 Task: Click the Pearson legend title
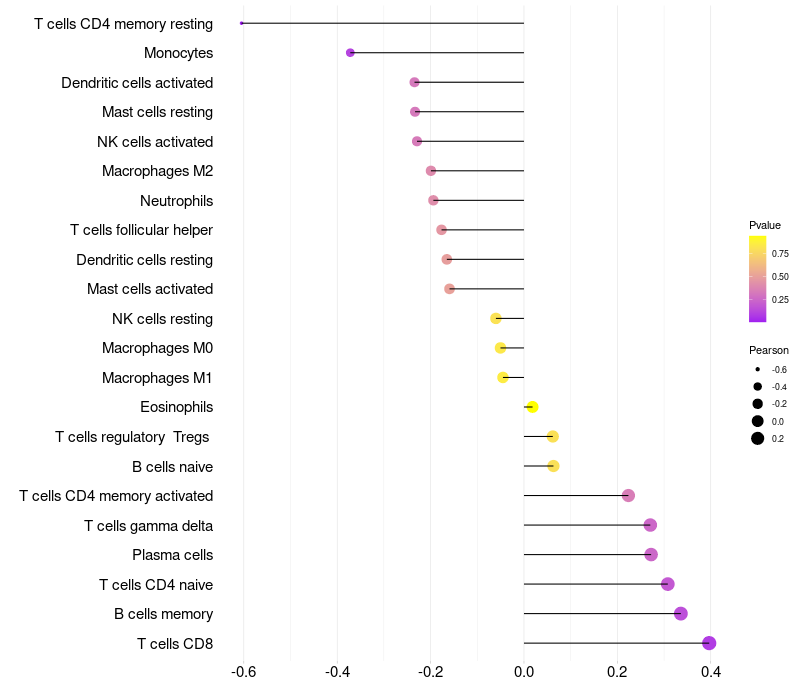pyautogui.click(x=768, y=350)
